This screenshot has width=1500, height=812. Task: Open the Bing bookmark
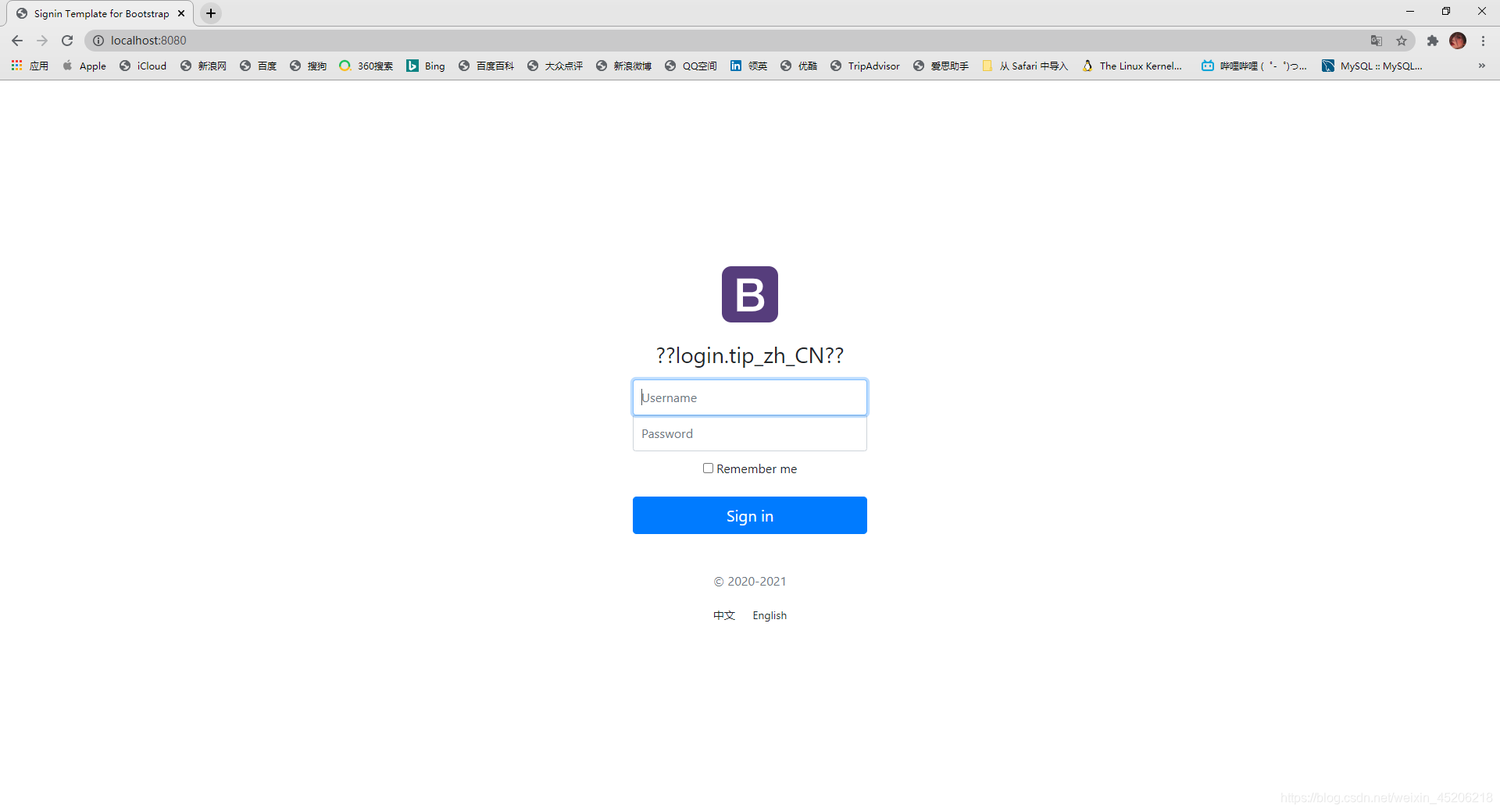[x=426, y=66]
